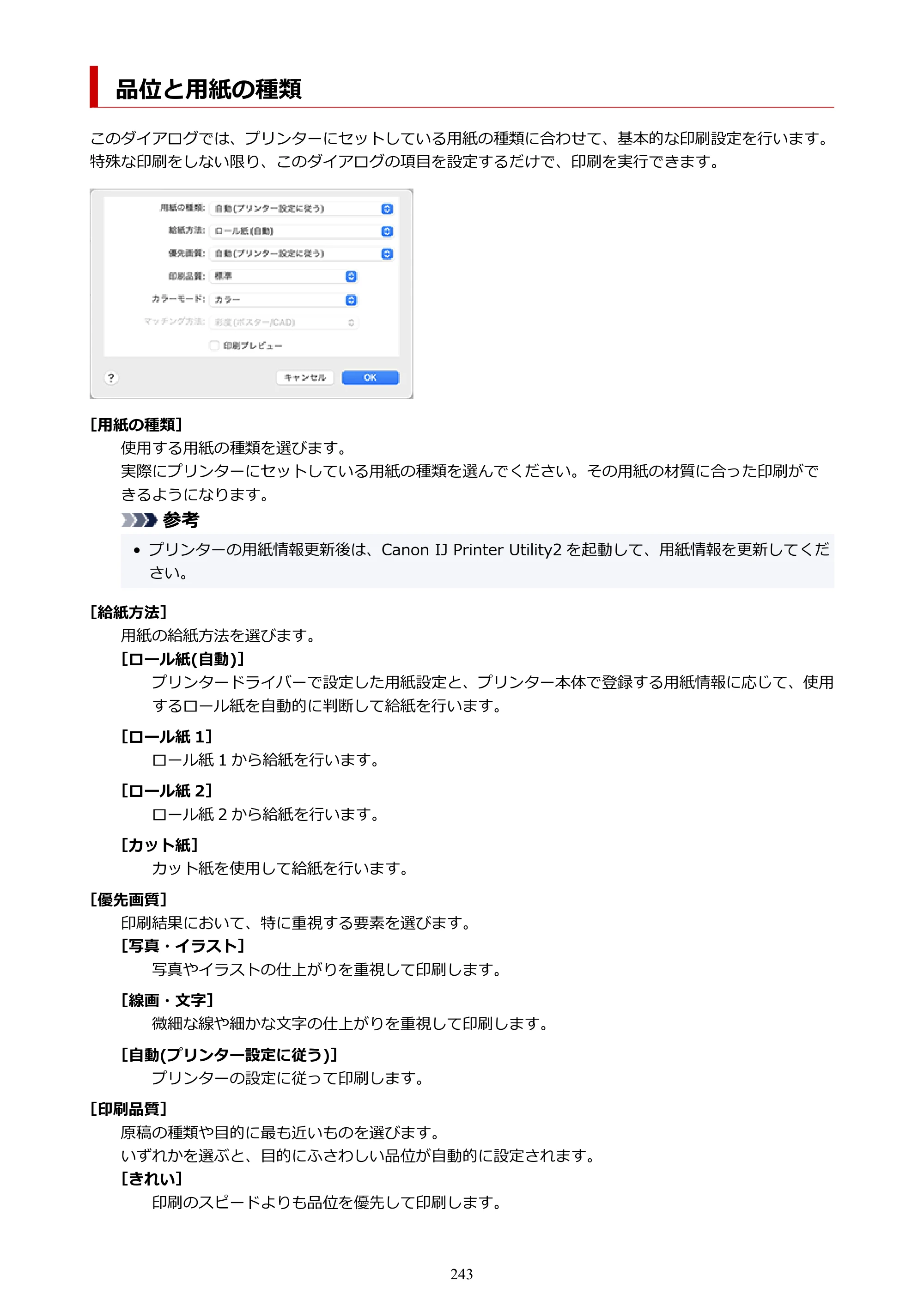
Task: Click the [自動(プリンター設定に従う)] term heading
Action: click(230, 1055)
